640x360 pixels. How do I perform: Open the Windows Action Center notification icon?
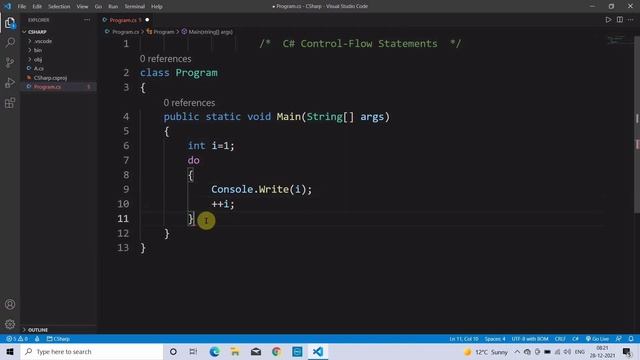coord(627,352)
